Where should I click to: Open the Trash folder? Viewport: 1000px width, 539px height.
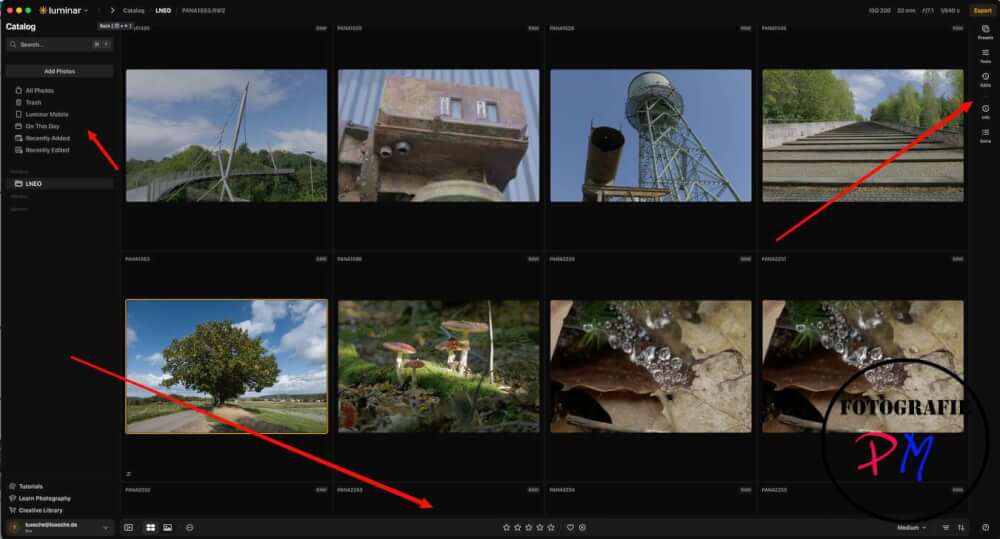[33, 103]
